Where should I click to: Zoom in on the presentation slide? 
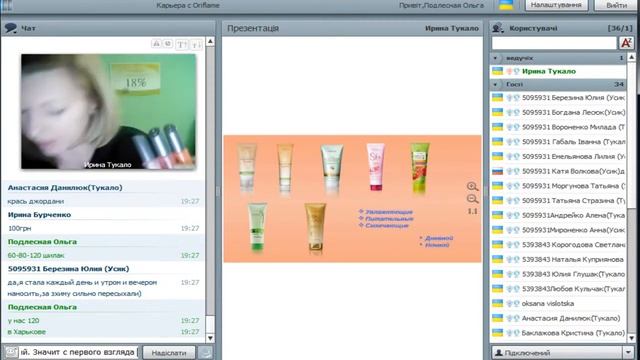point(472,187)
